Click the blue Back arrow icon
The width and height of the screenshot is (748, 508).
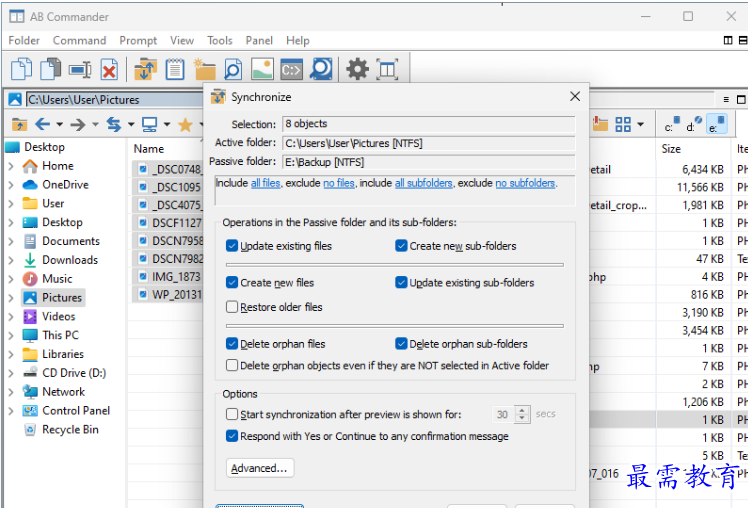pos(42,124)
